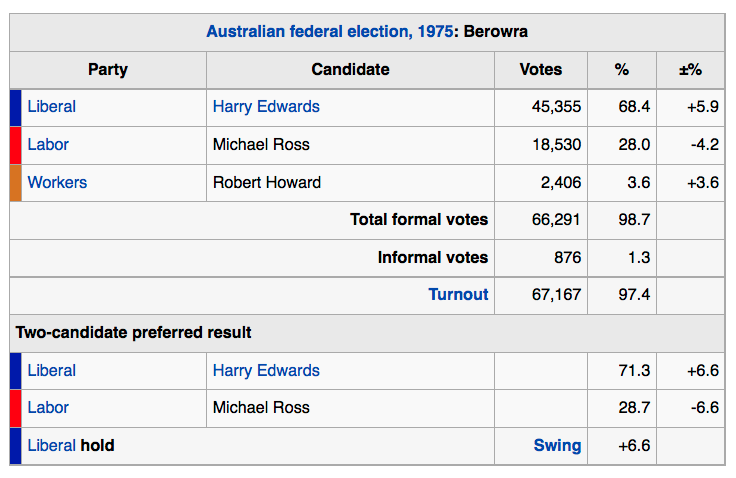Open the Swing link
Image resolution: width=736 pixels, height=478 pixels.
[x=557, y=446]
